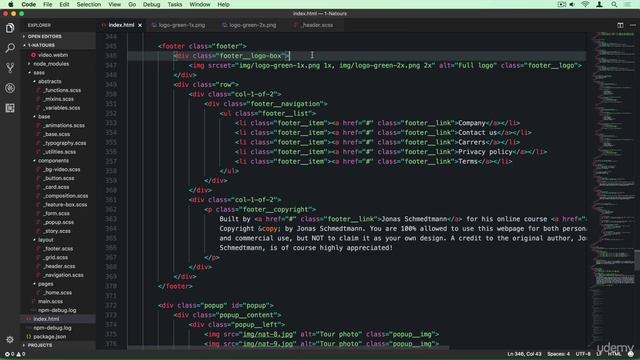Open Spotlight search in macOS menu bar

614,4
